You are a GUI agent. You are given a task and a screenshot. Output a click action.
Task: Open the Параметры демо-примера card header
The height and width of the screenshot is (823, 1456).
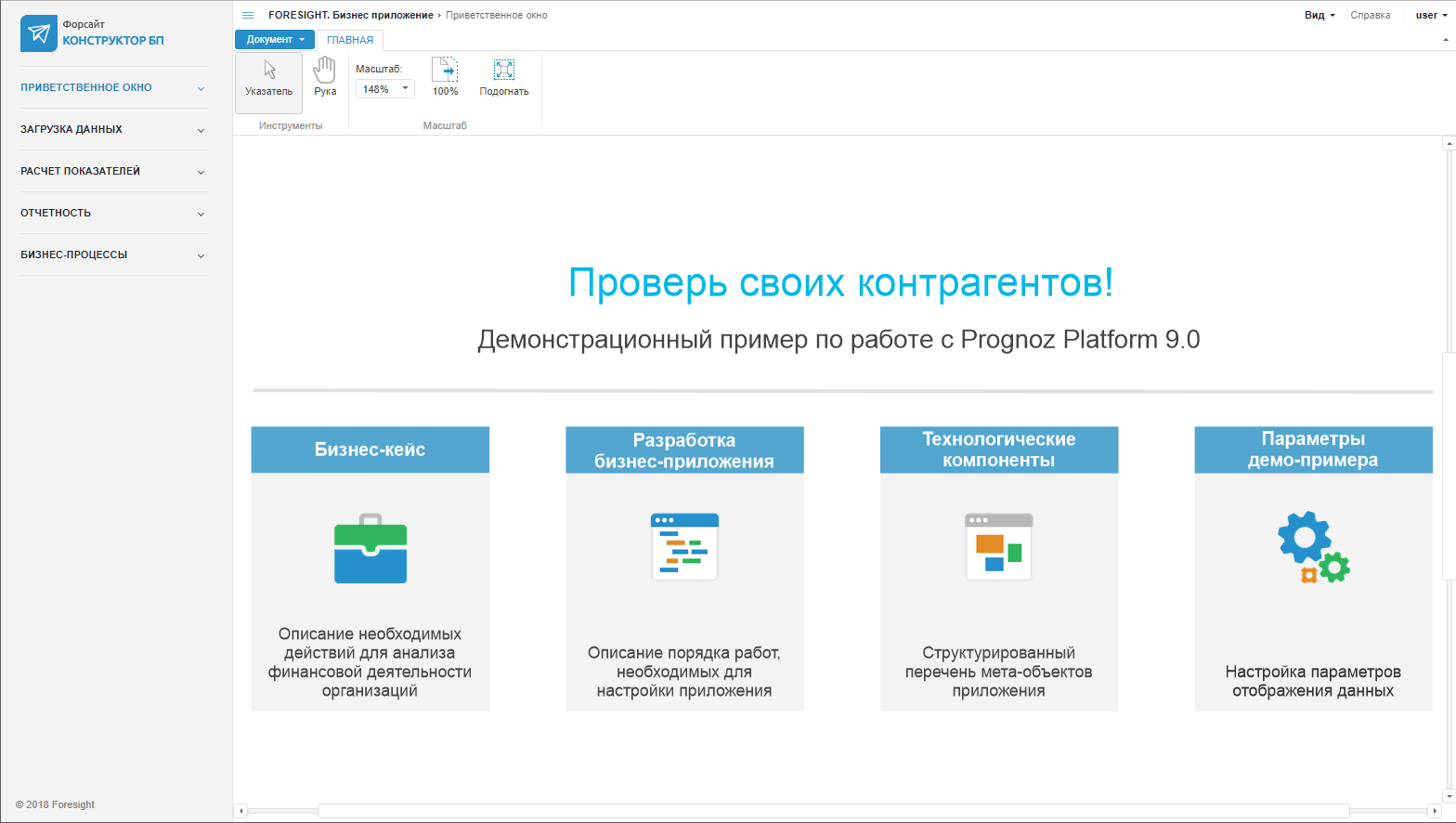coord(1313,450)
